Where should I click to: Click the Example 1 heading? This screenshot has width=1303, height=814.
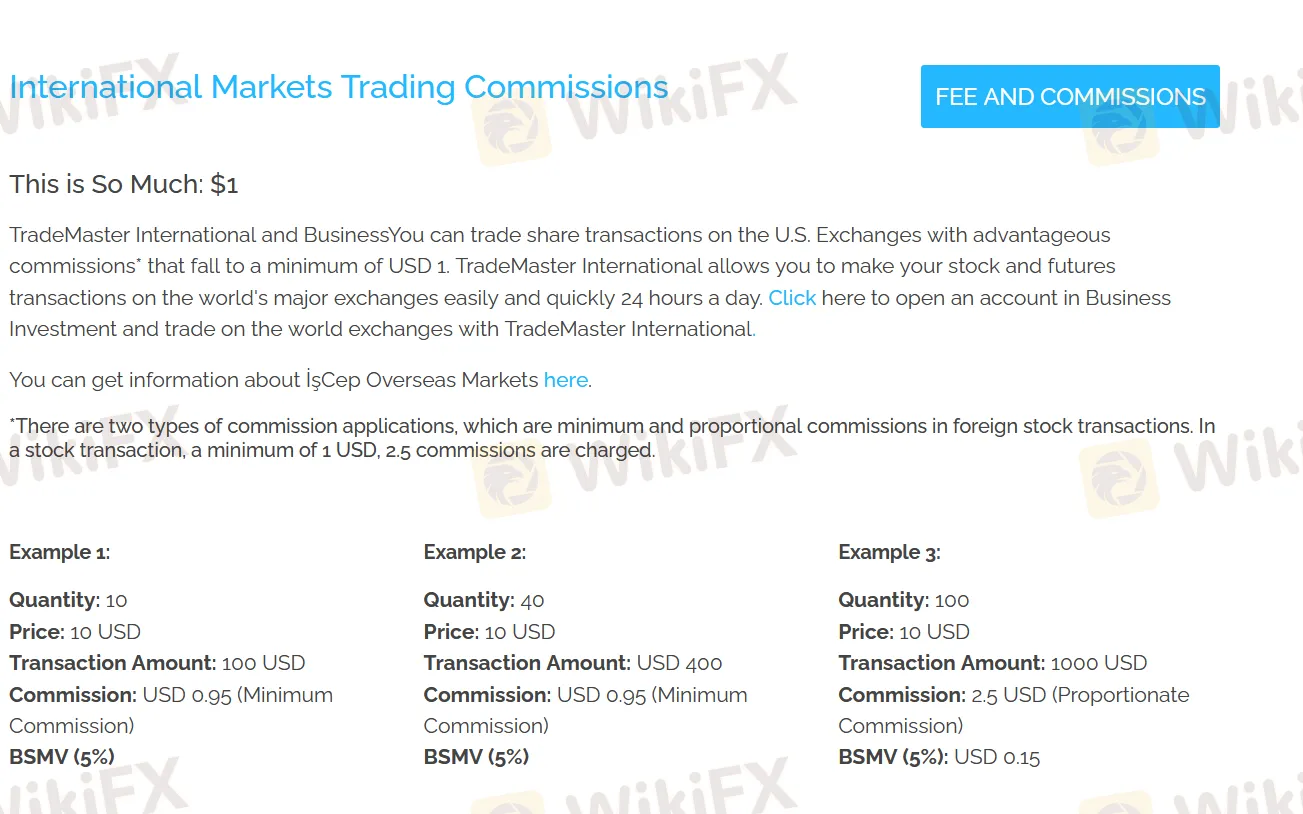[x=60, y=552]
